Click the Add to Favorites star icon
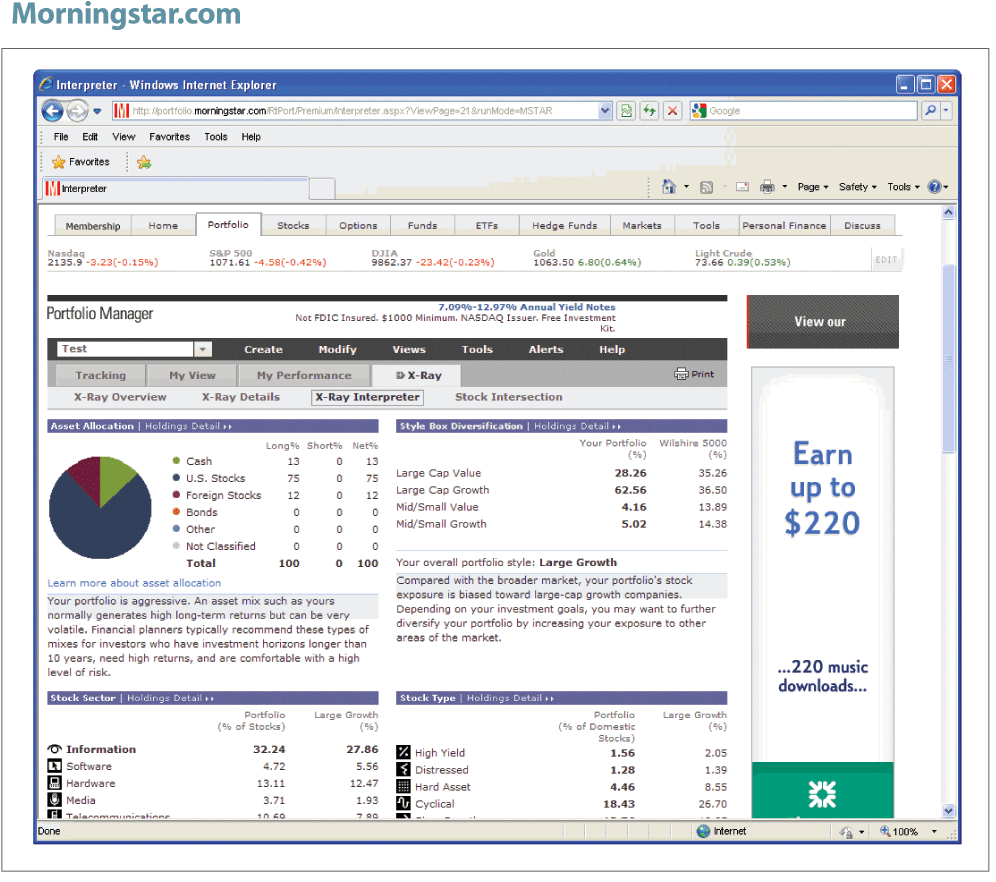The image size is (996, 882). [x=144, y=162]
